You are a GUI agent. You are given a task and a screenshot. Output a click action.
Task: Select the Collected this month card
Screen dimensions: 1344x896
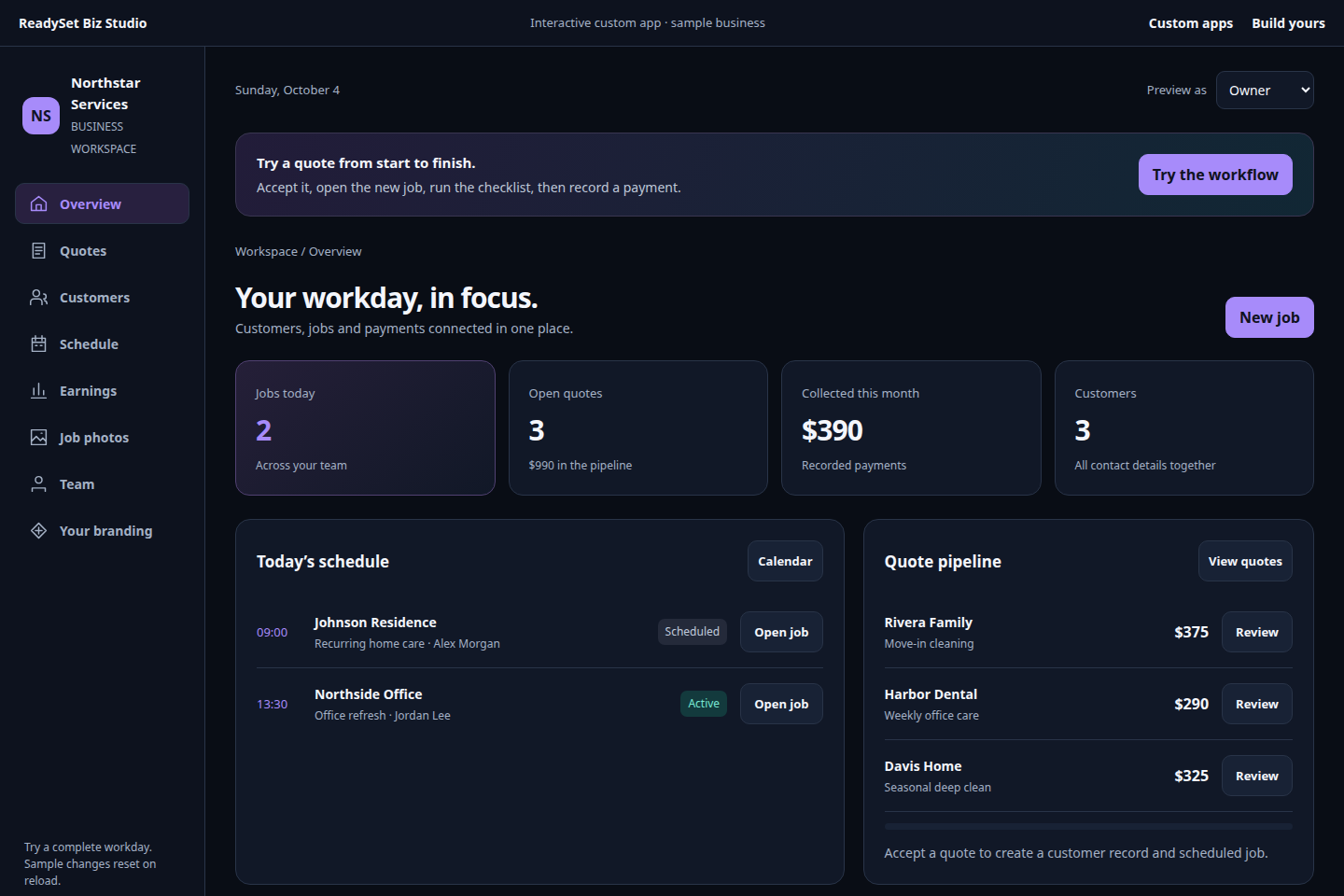[x=911, y=427]
